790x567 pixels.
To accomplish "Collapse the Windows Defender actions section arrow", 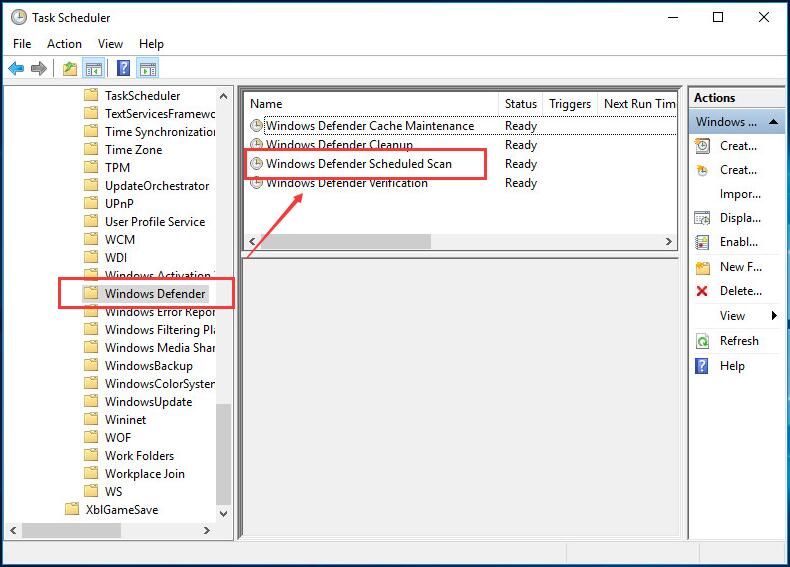I will (x=776, y=122).
